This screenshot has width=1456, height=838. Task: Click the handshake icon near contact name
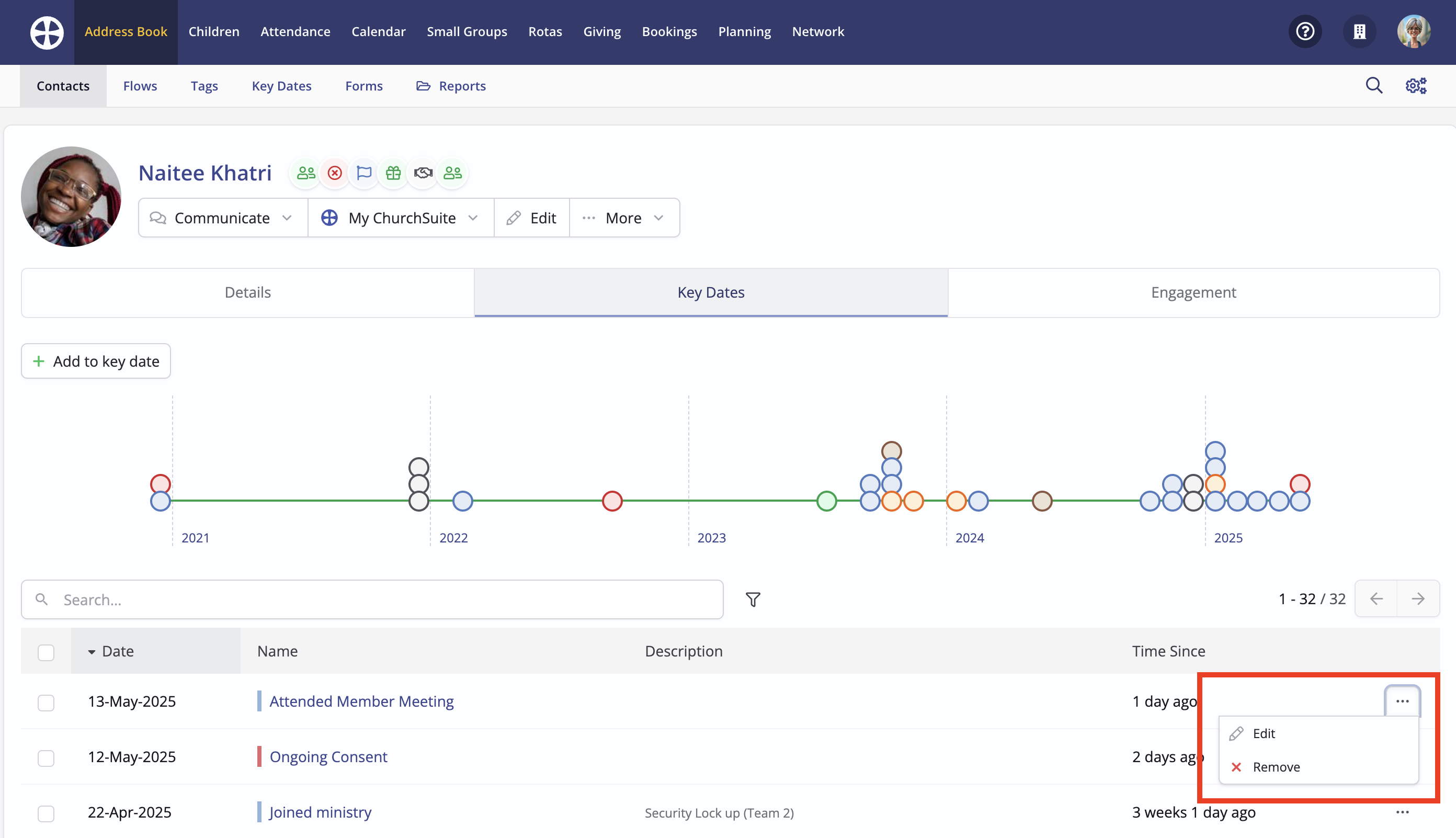424,173
